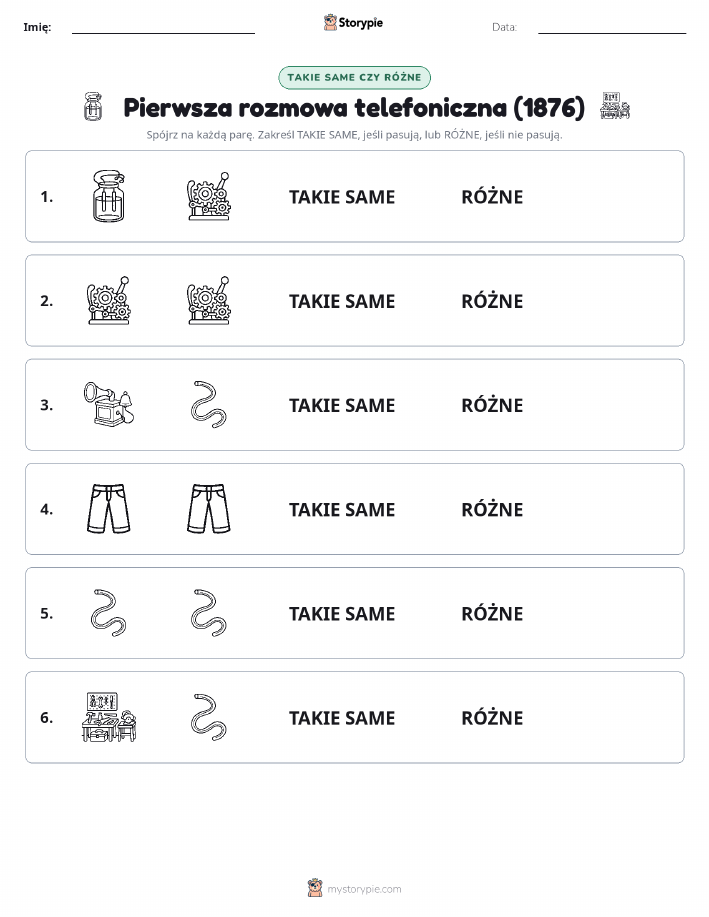Click the left shorts icon in row 4
Image resolution: width=709 pixels, height=917 pixels.
coord(109,508)
